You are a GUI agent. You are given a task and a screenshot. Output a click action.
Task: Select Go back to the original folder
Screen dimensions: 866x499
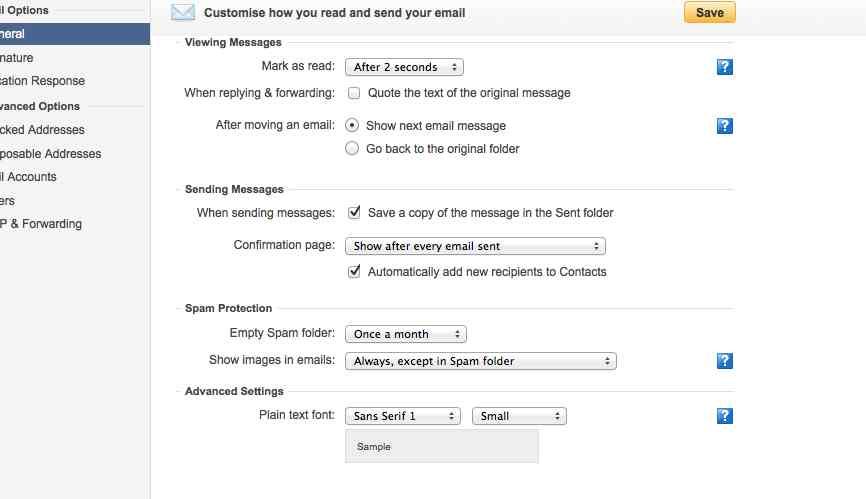[352, 148]
